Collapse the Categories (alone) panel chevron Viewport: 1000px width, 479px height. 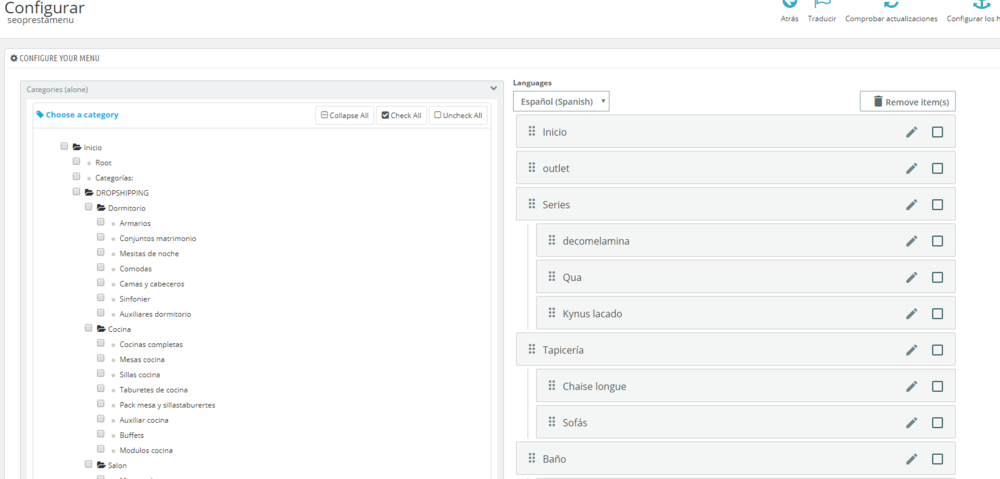(x=493, y=89)
